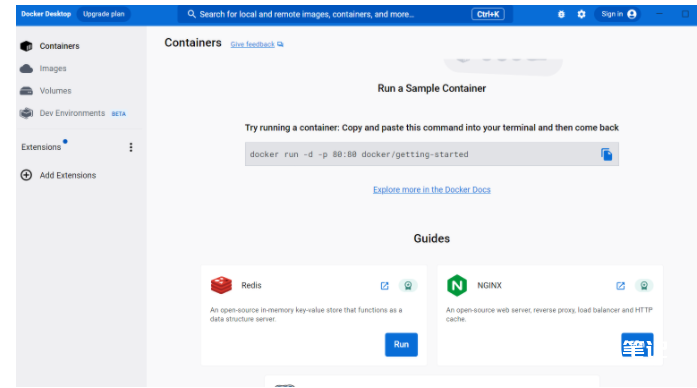
Task: Click the NGINX description text
Action: coord(549,314)
